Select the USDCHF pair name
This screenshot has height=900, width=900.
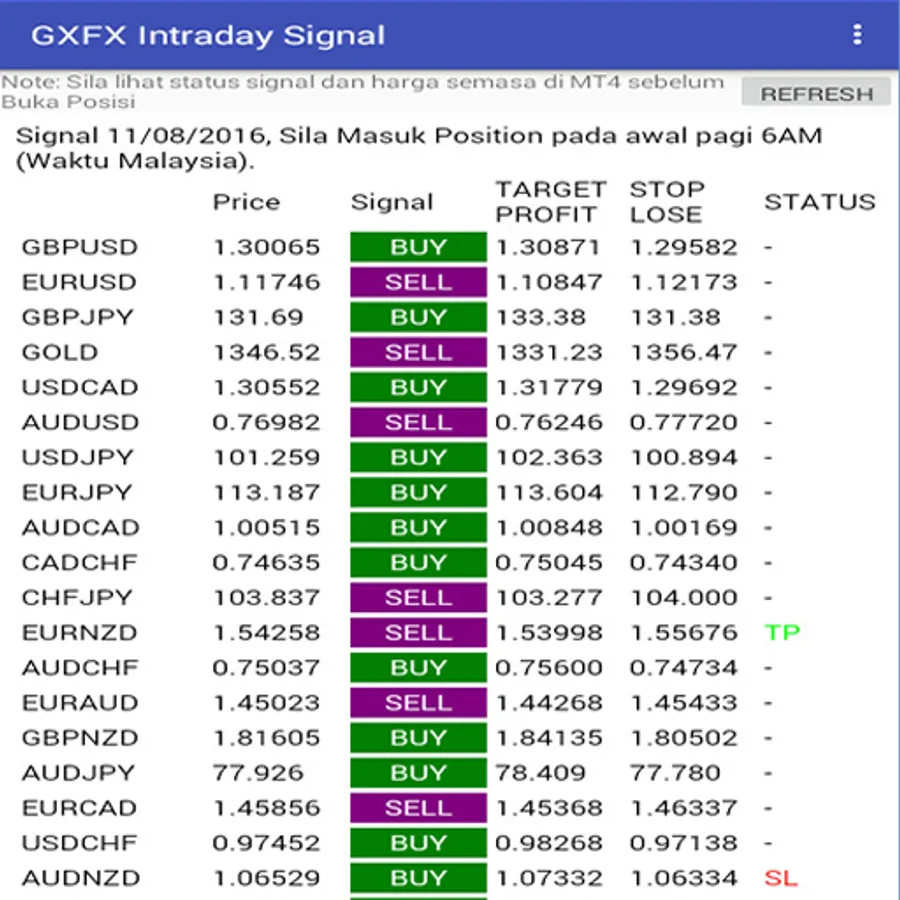[79, 843]
